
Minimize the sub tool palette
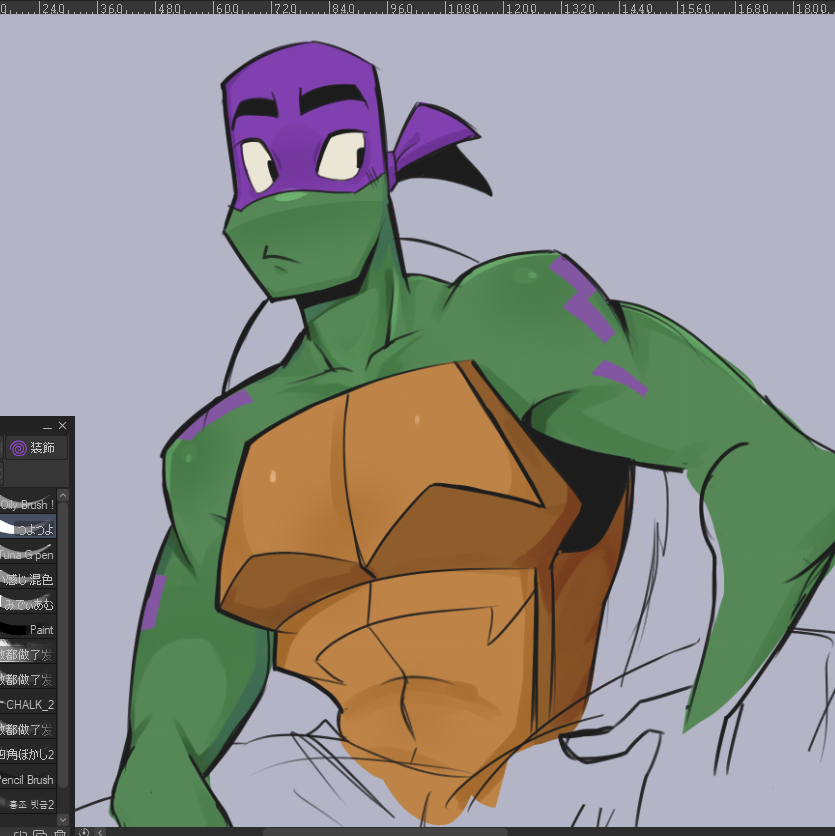point(47,426)
